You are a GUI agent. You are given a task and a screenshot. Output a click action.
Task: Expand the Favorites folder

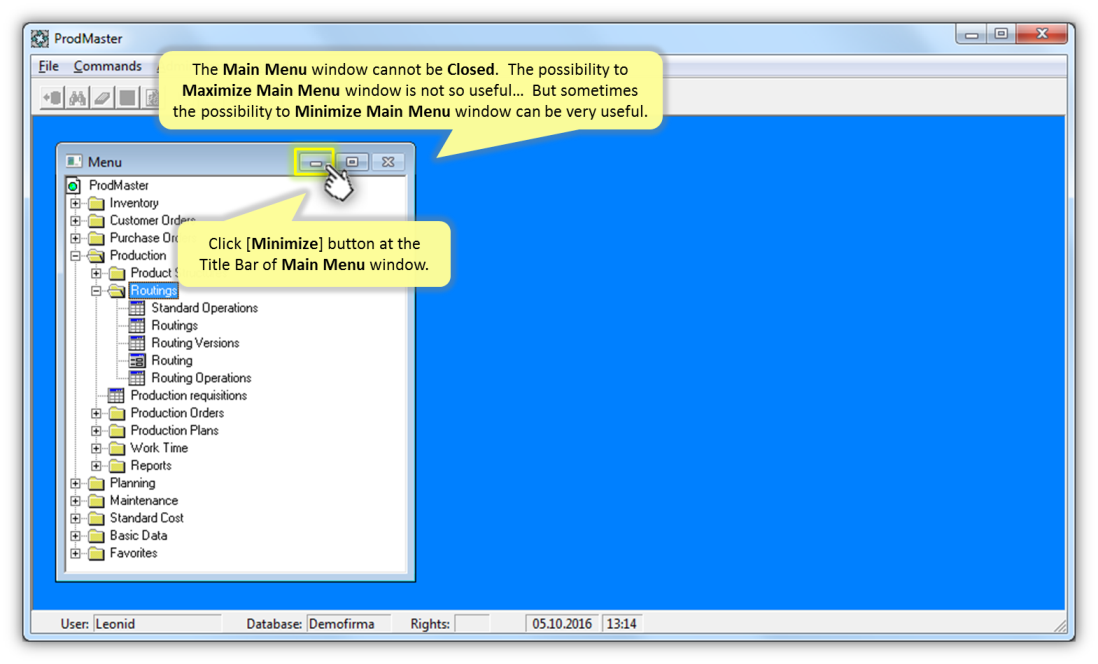click(76, 553)
